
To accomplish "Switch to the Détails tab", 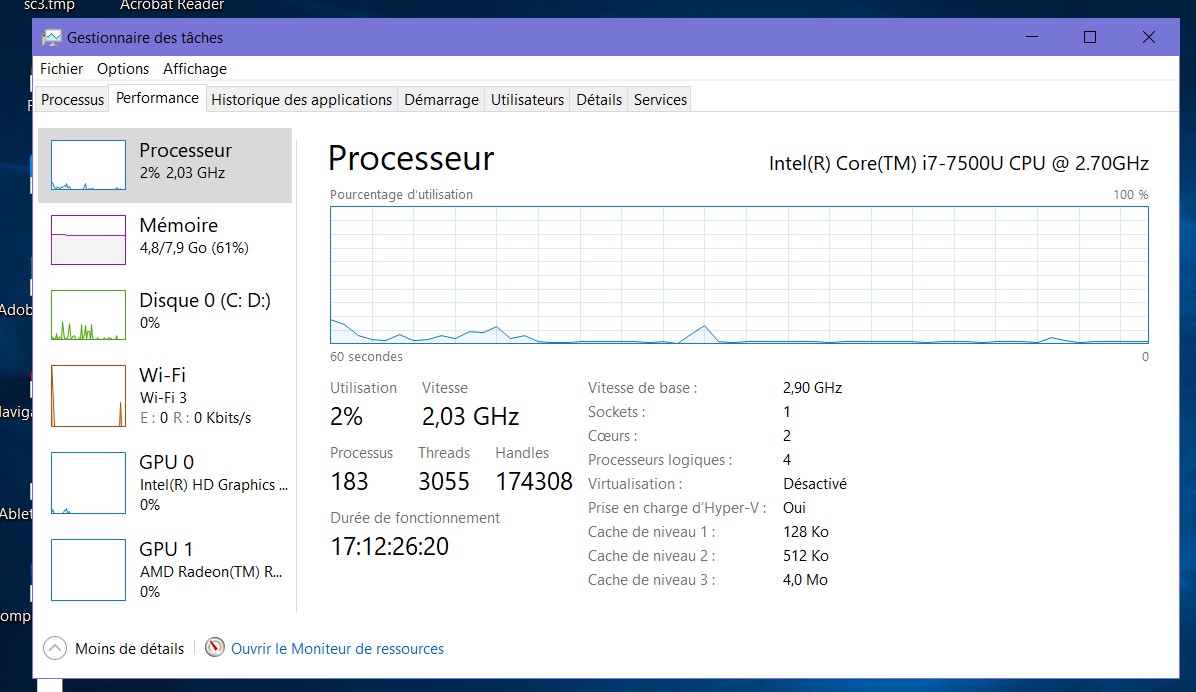I will 599,99.
